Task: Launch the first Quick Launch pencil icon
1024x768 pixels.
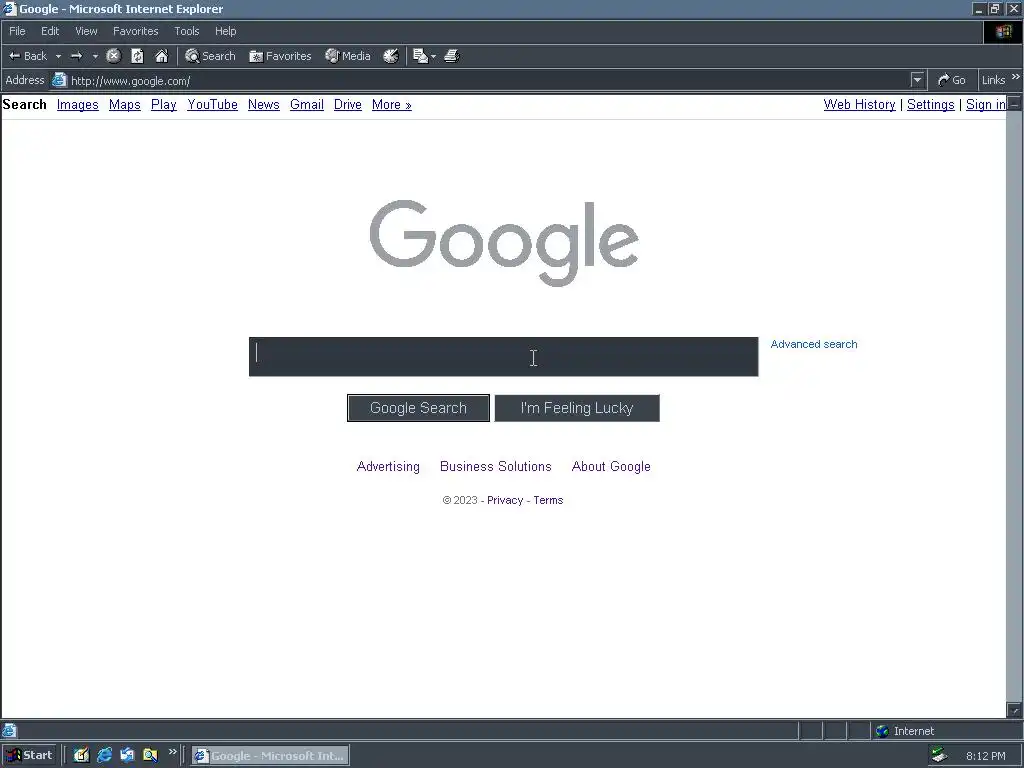Action: point(81,756)
